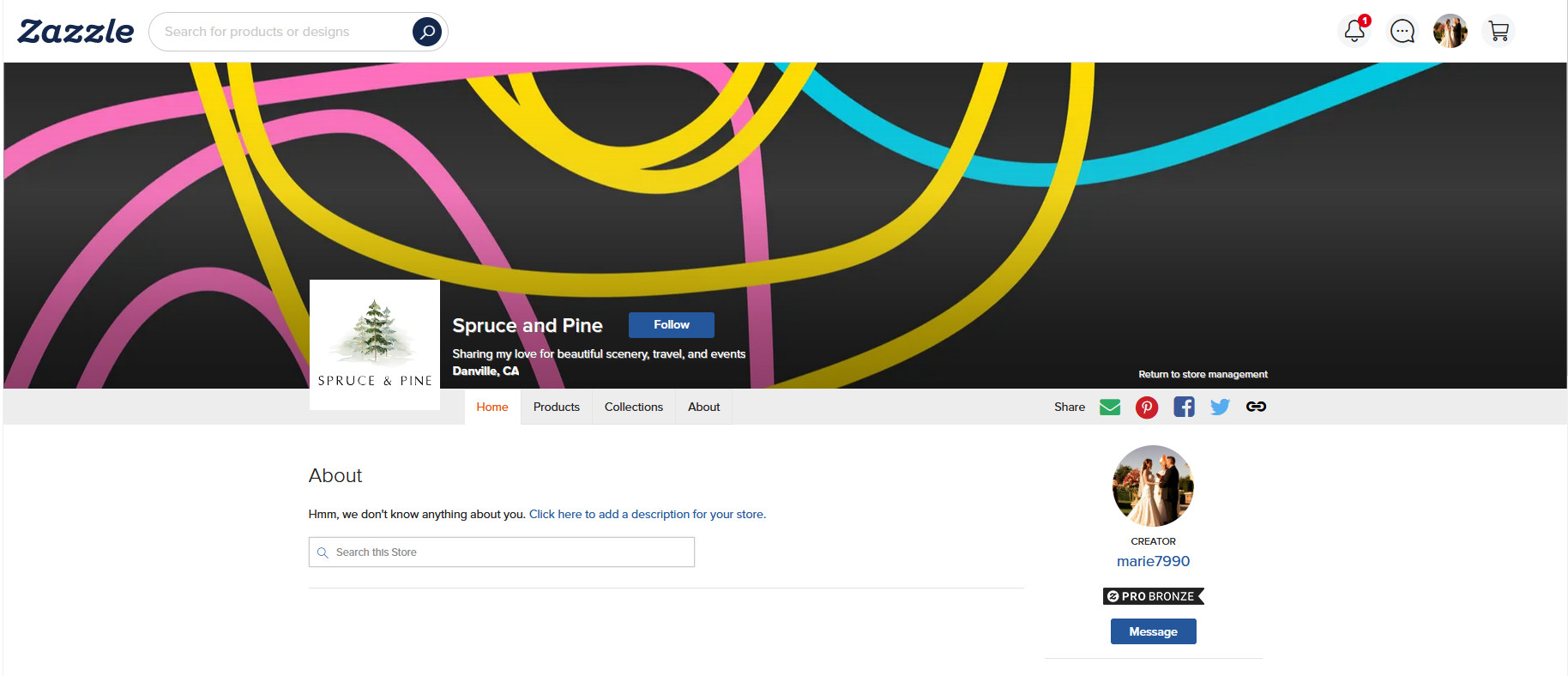Share the store via email icon
1568x676 pixels.
point(1110,407)
